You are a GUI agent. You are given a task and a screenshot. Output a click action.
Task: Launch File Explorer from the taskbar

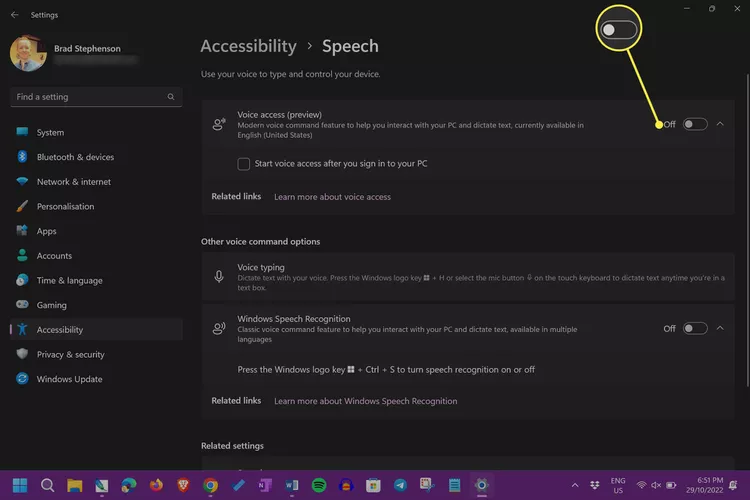pos(75,485)
